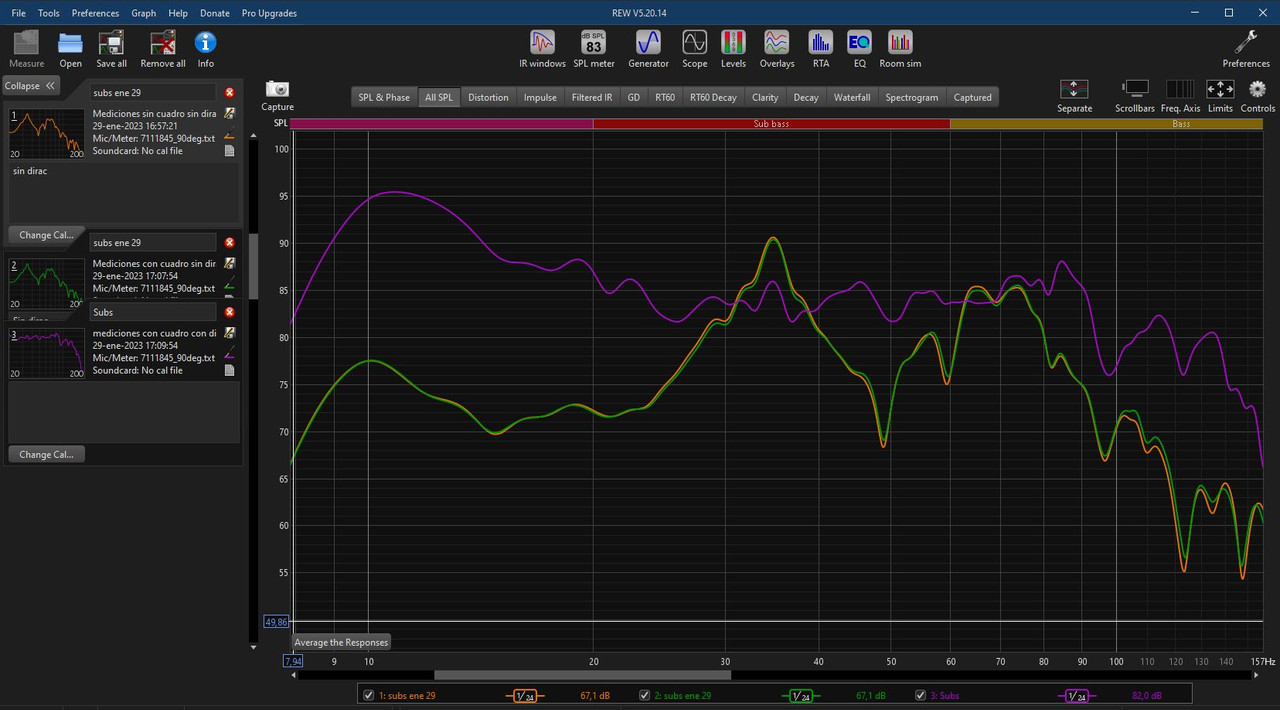Open the Levels meter

(733, 49)
